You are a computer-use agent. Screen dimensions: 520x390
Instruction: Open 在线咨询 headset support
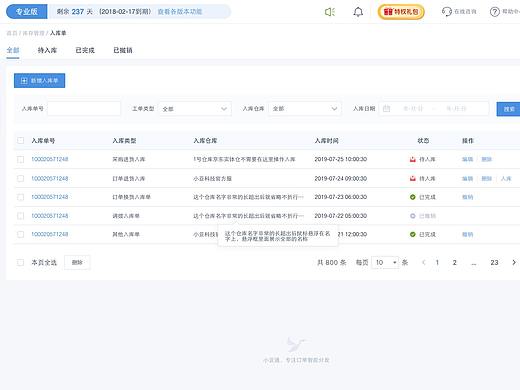459,12
